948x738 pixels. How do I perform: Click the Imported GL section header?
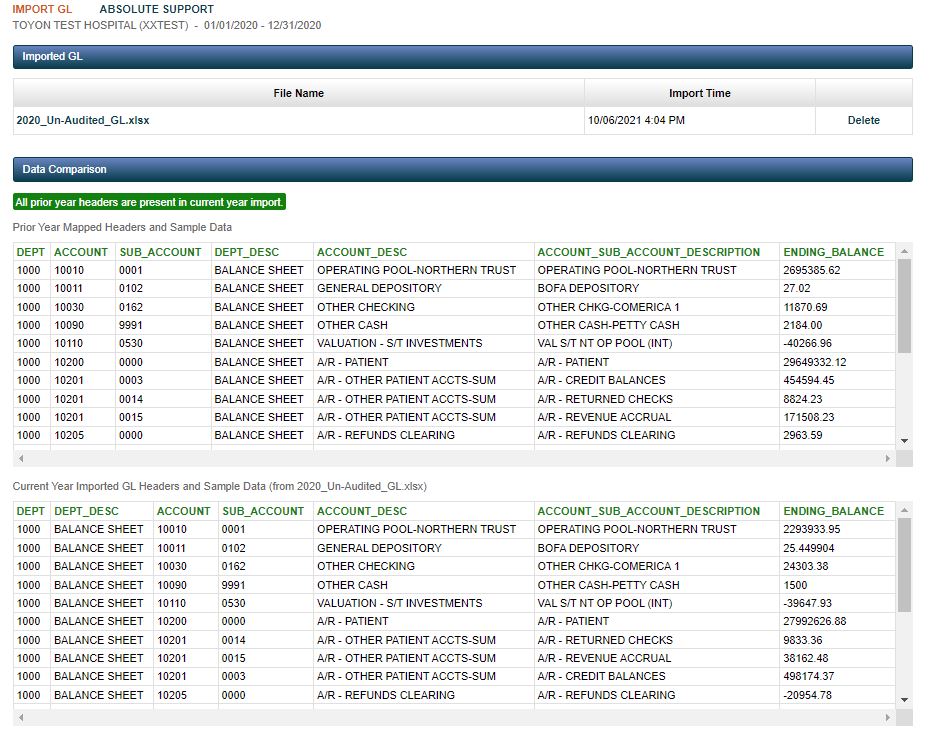463,57
